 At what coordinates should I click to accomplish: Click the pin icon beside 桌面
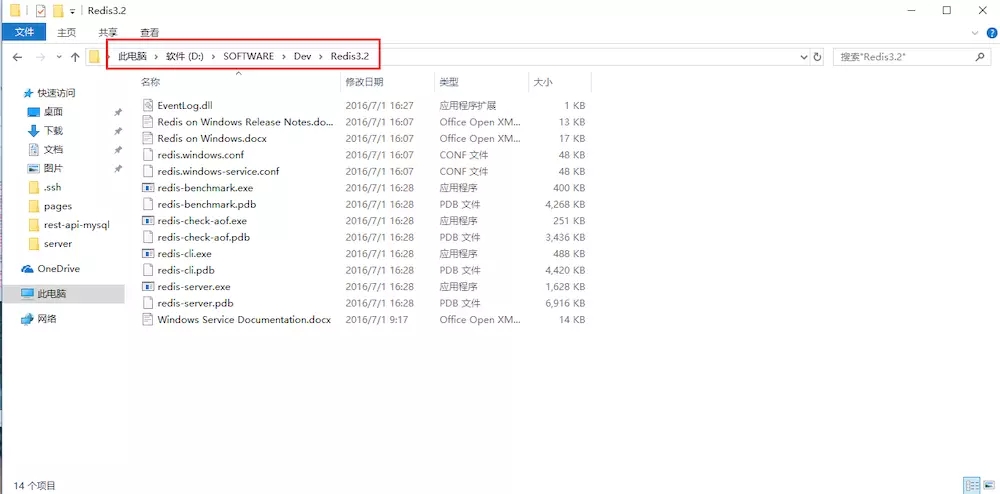pyautogui.click(x=117, y=112)
